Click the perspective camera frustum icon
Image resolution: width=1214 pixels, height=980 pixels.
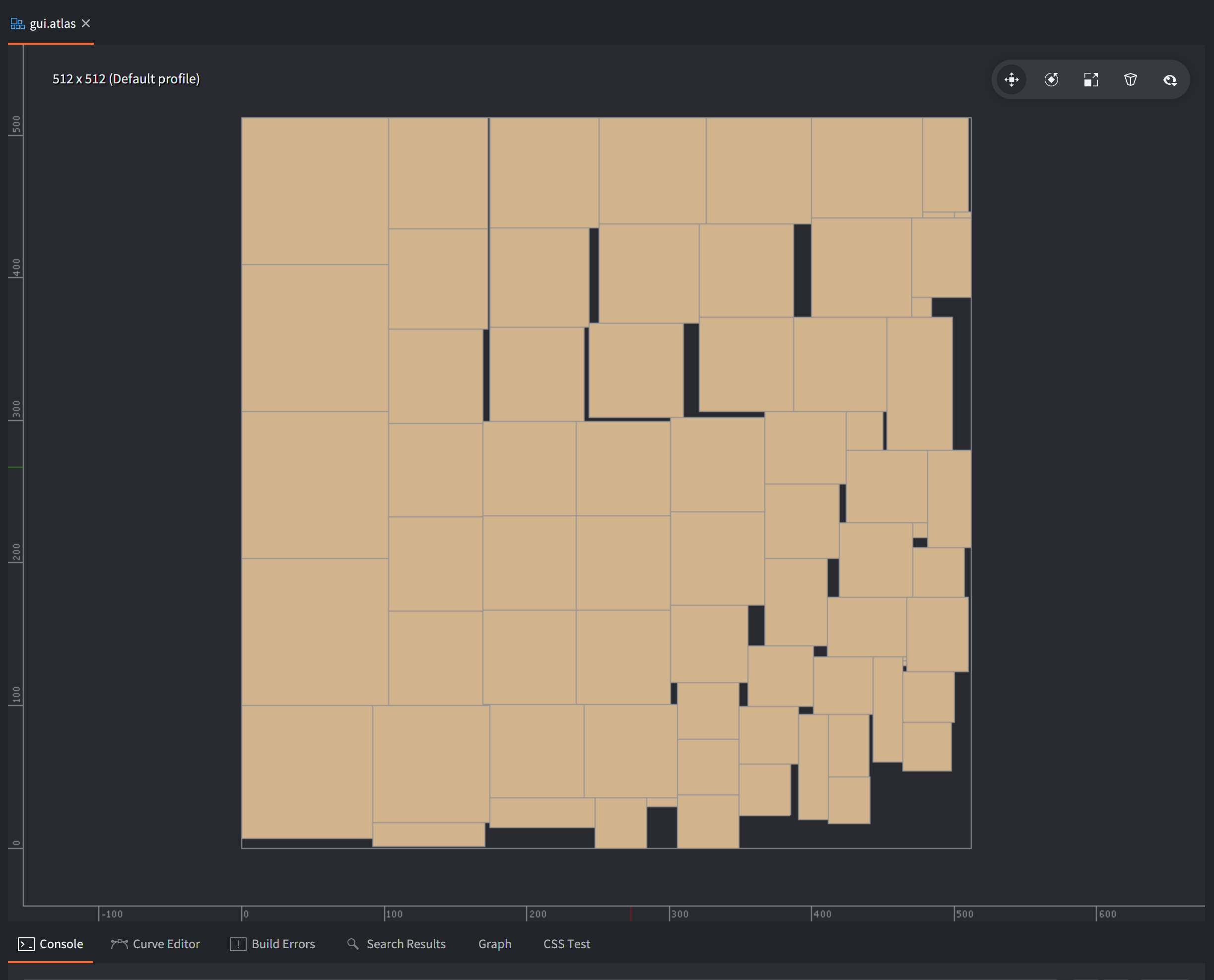[x=1131, y=79]
